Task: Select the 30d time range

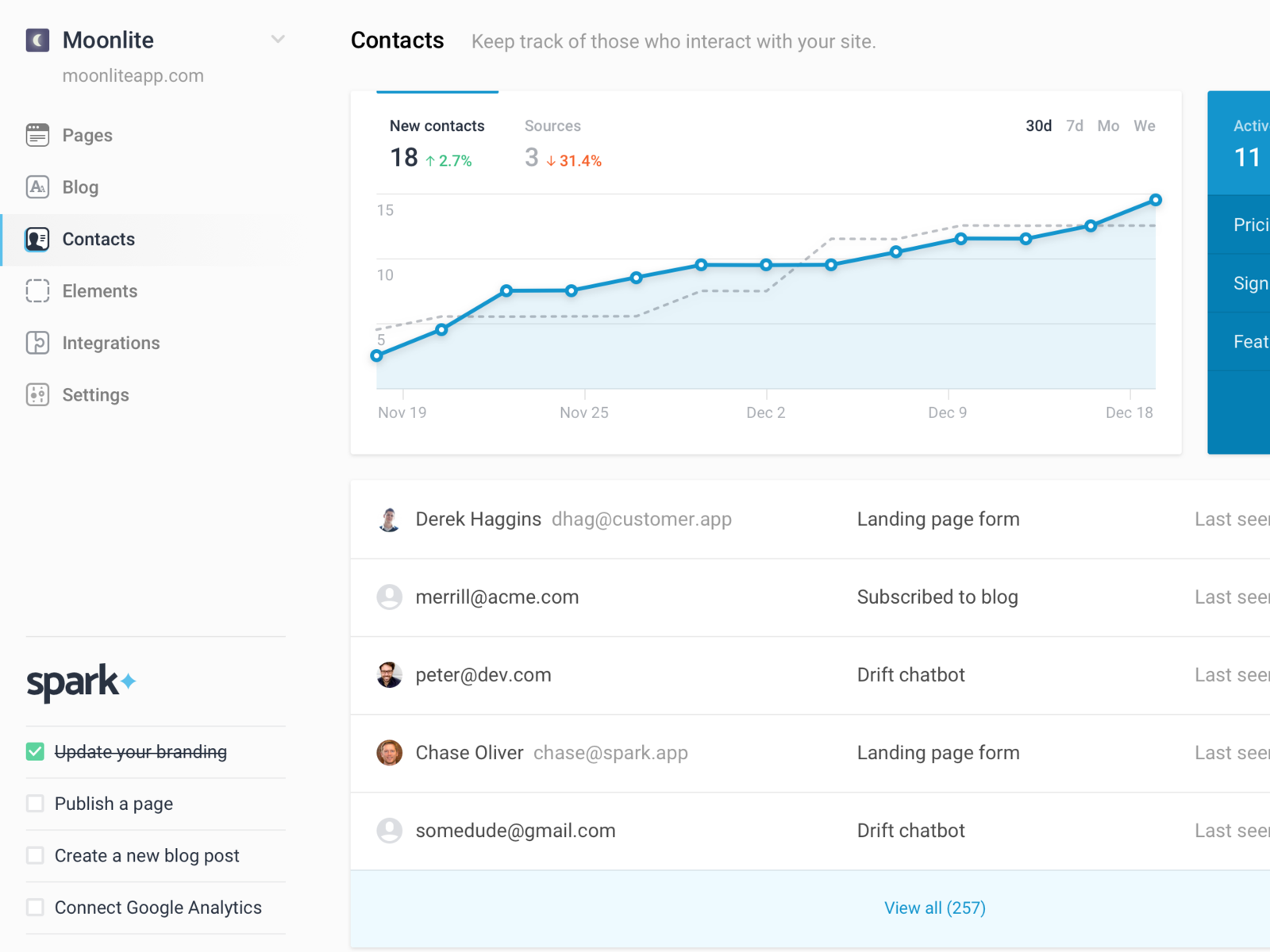Action: 1038,126
